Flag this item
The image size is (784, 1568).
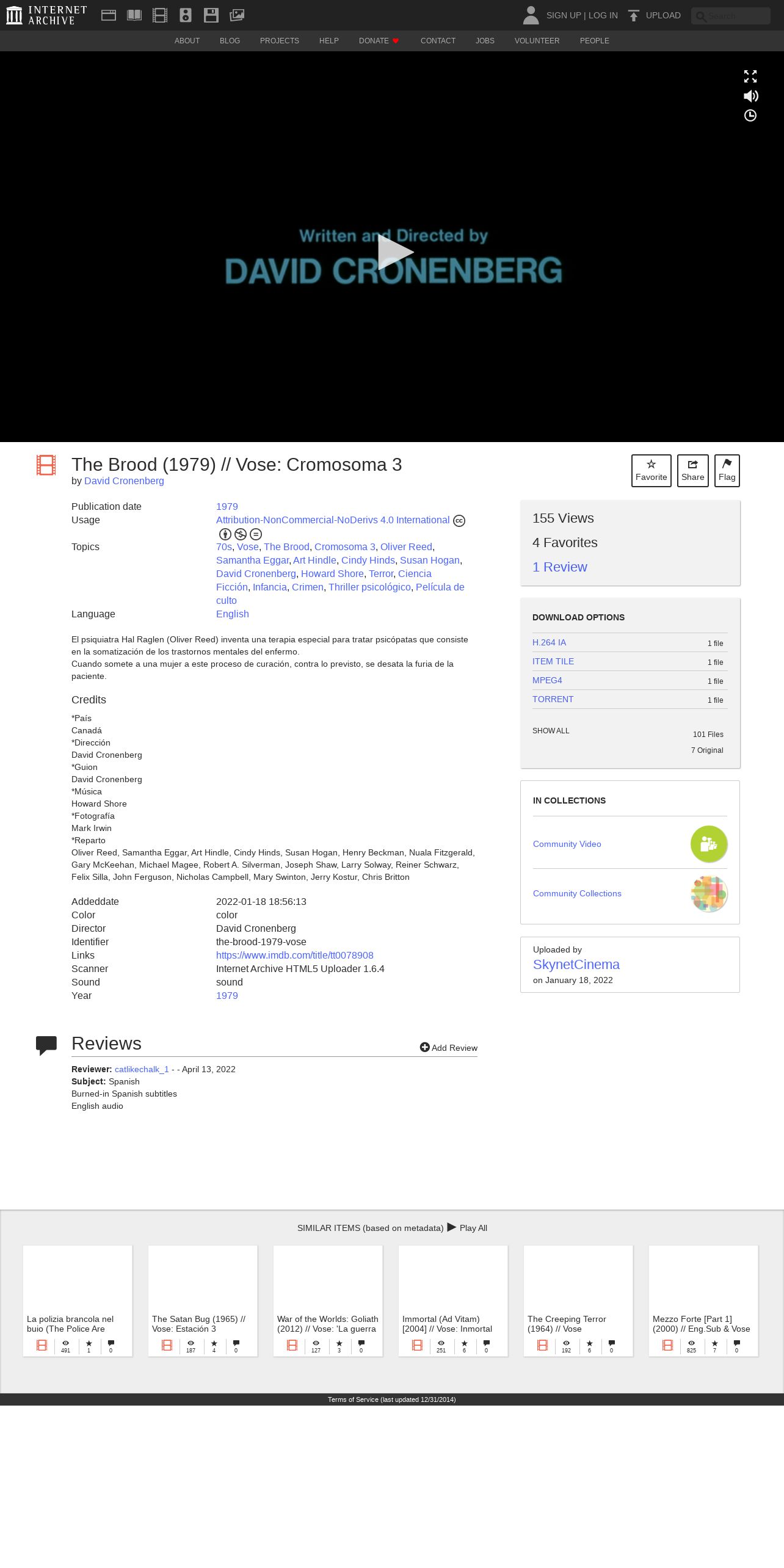coord(727,471)
